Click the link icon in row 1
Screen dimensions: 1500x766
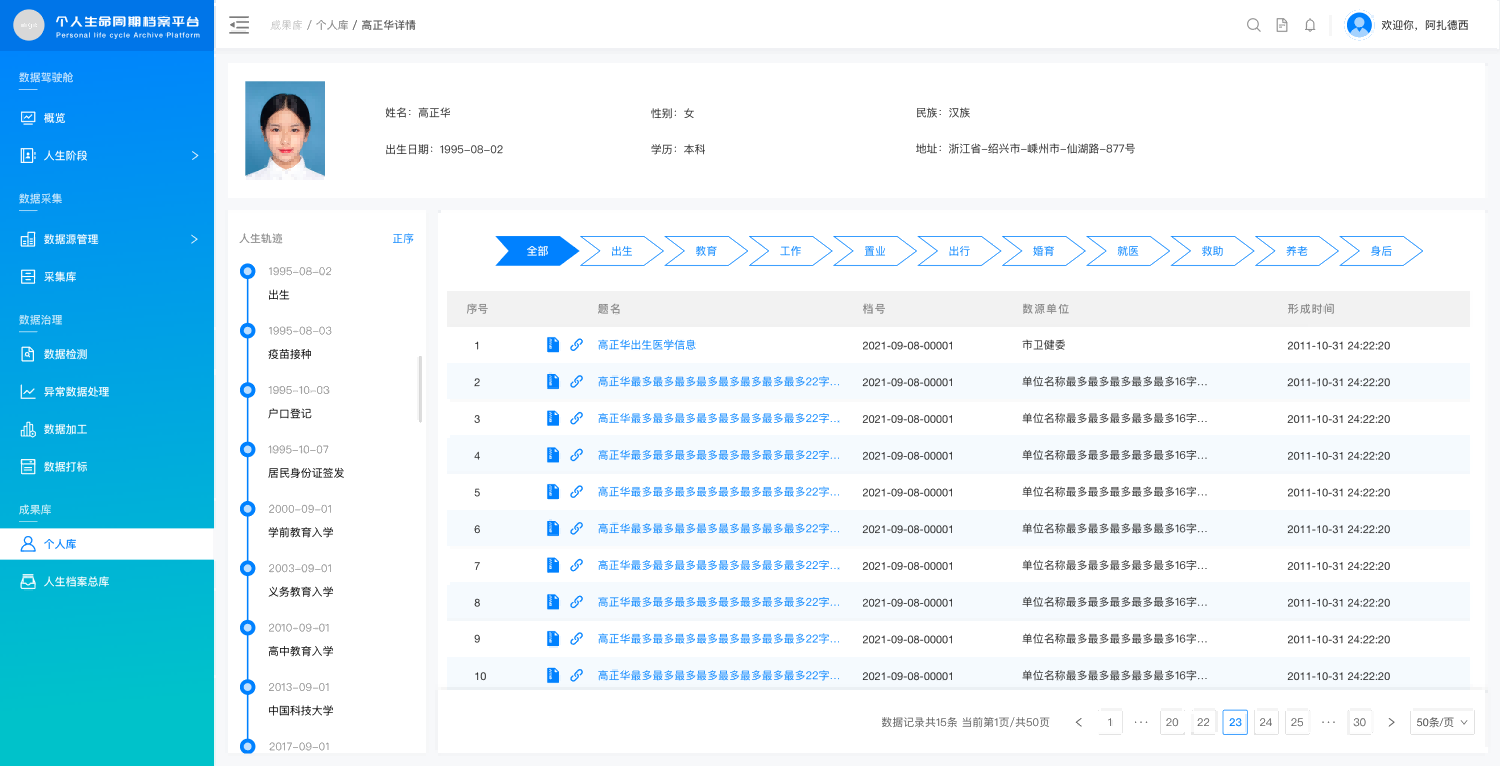point(576,345)
